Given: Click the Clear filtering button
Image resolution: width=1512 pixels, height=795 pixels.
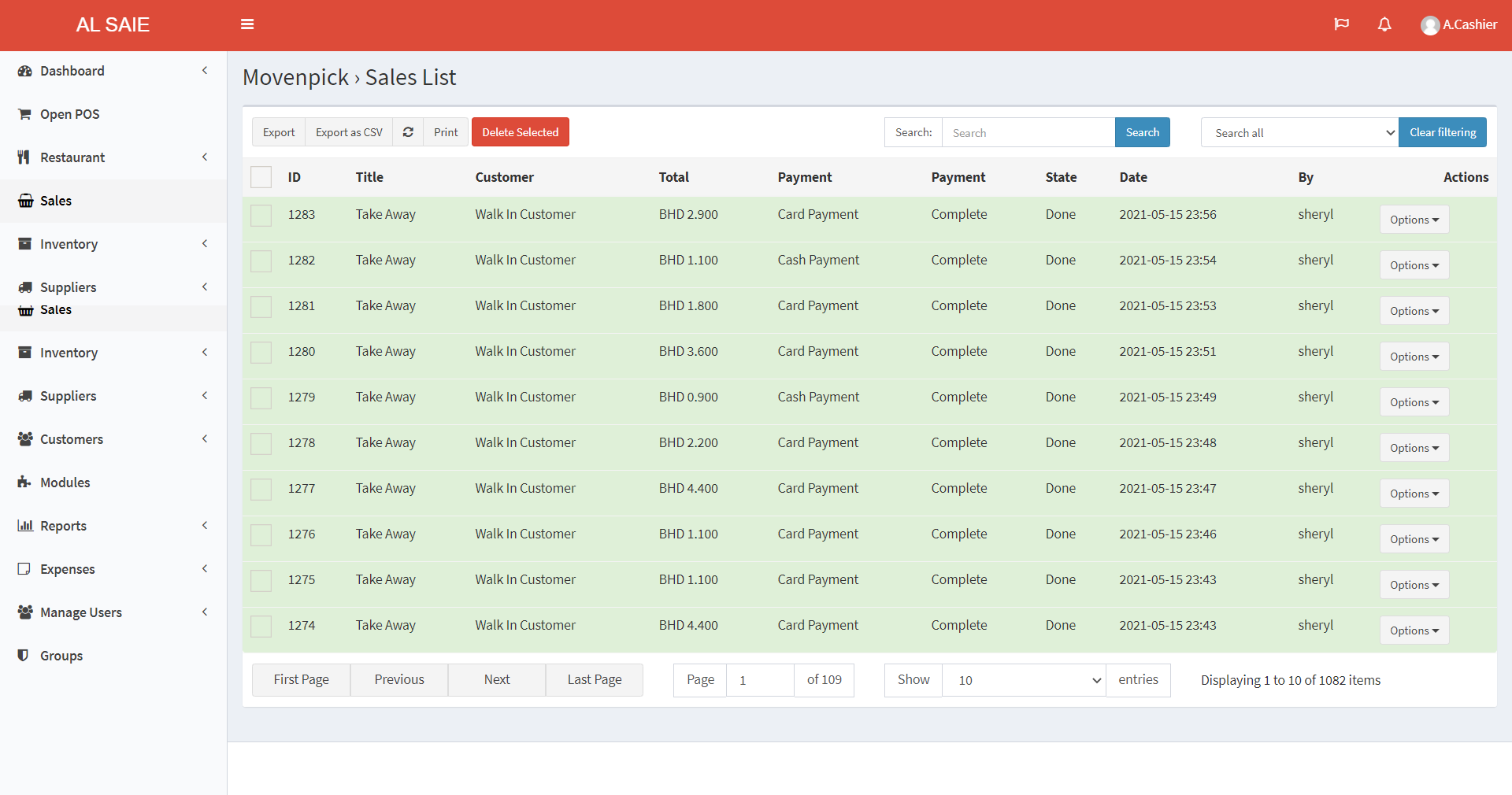Looking at the screenshot, I should point(1443,132).
